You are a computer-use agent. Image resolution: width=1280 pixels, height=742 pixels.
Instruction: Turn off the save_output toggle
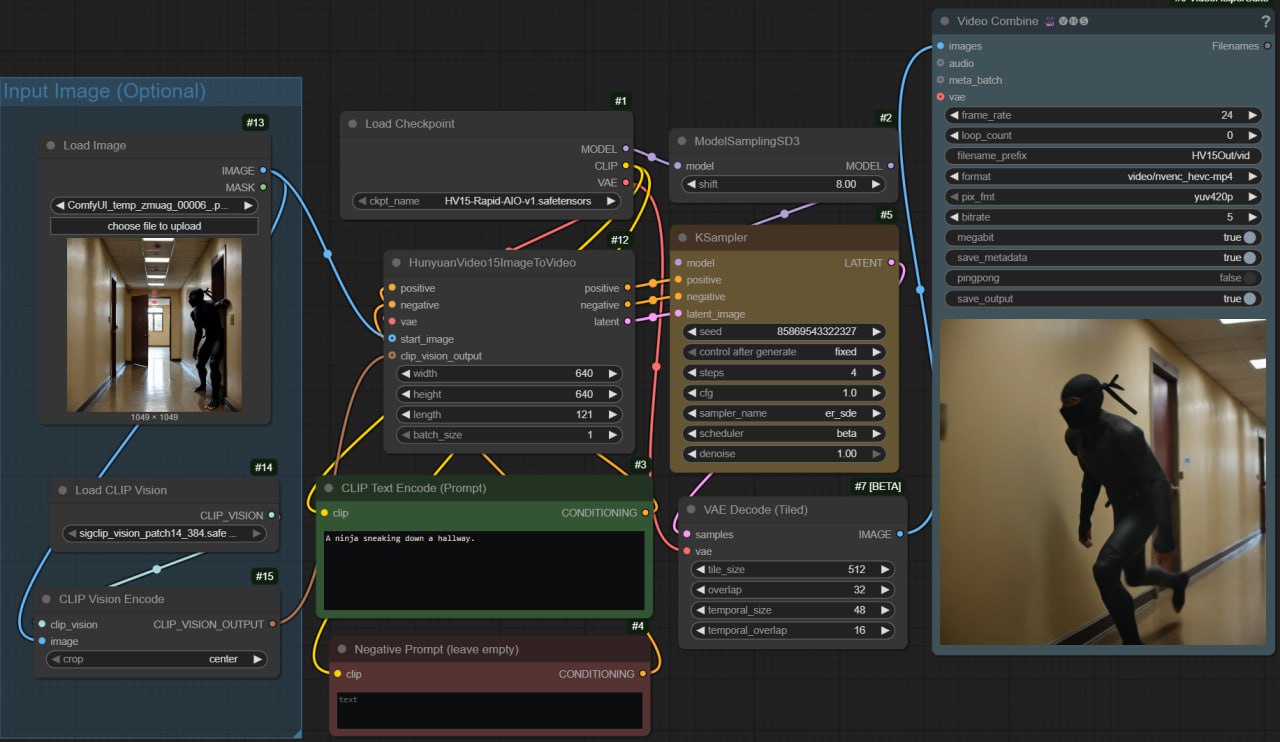pos(1249,299)
